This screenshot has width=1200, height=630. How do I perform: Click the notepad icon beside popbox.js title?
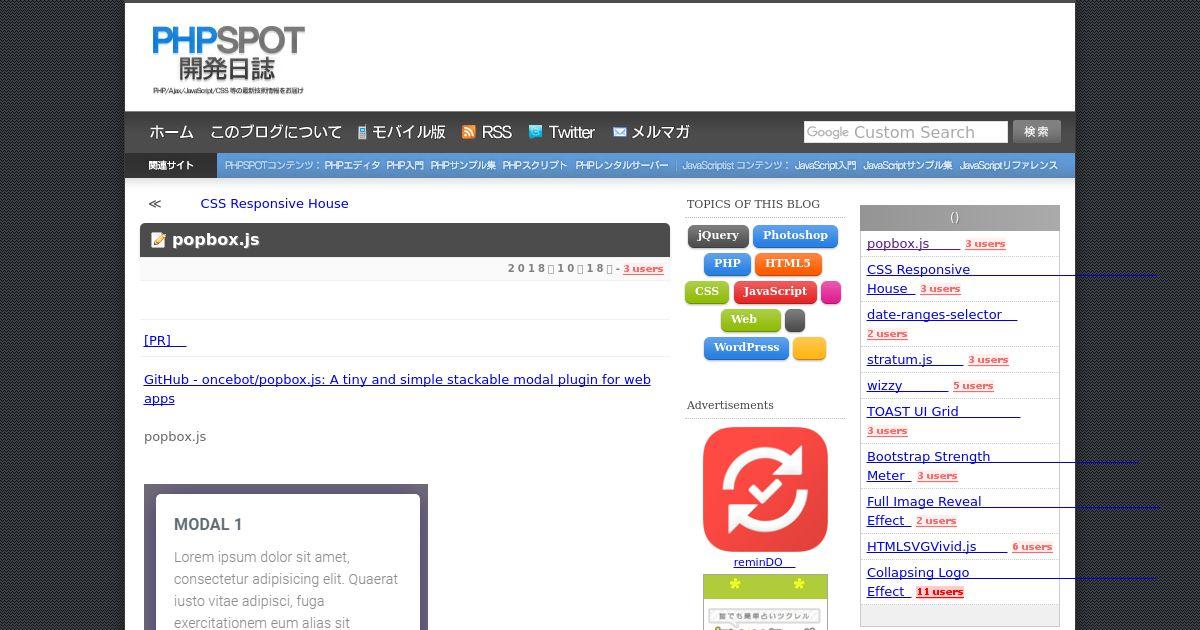point(158,240)
